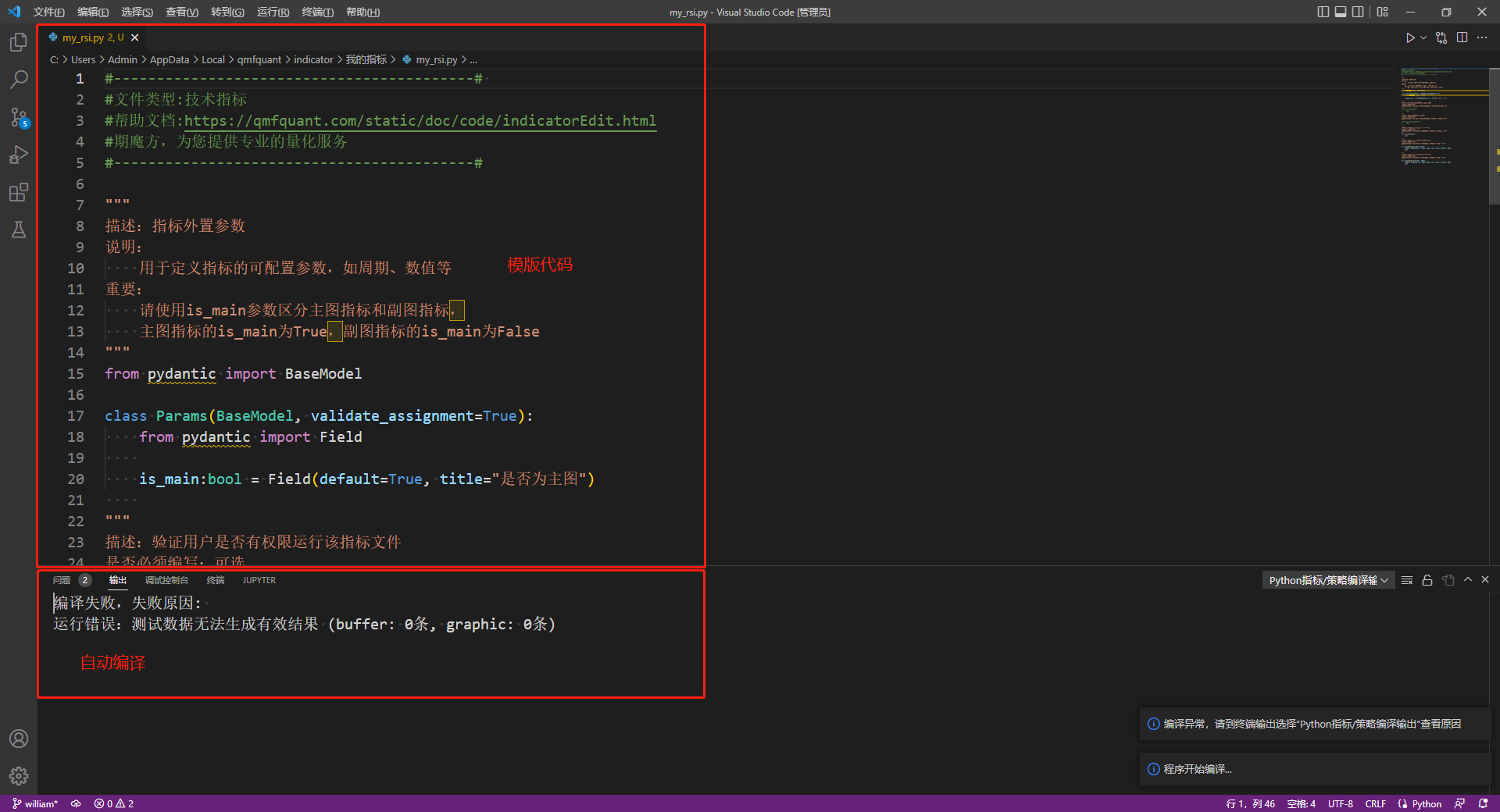Open the 编辑 menu
This screenshot has height=812, width=1500.
click(93, 12)
